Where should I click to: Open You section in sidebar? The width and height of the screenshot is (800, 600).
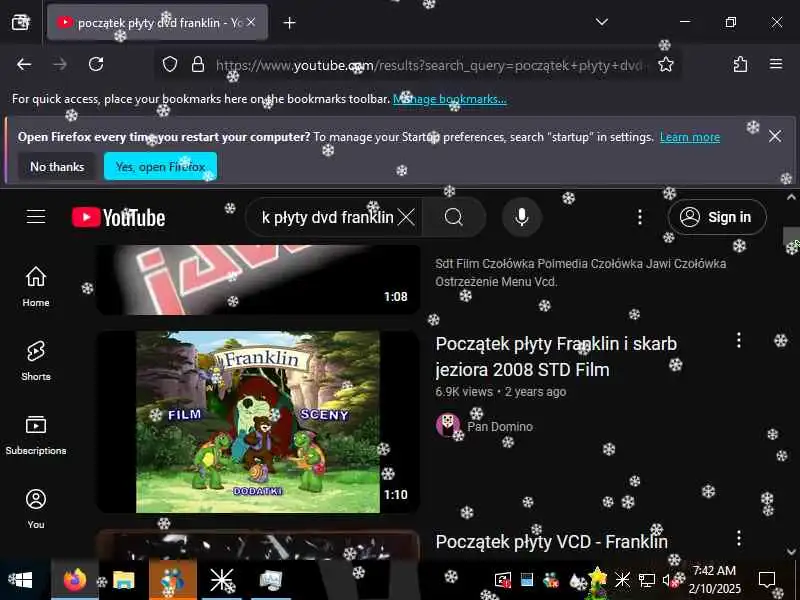36,509
